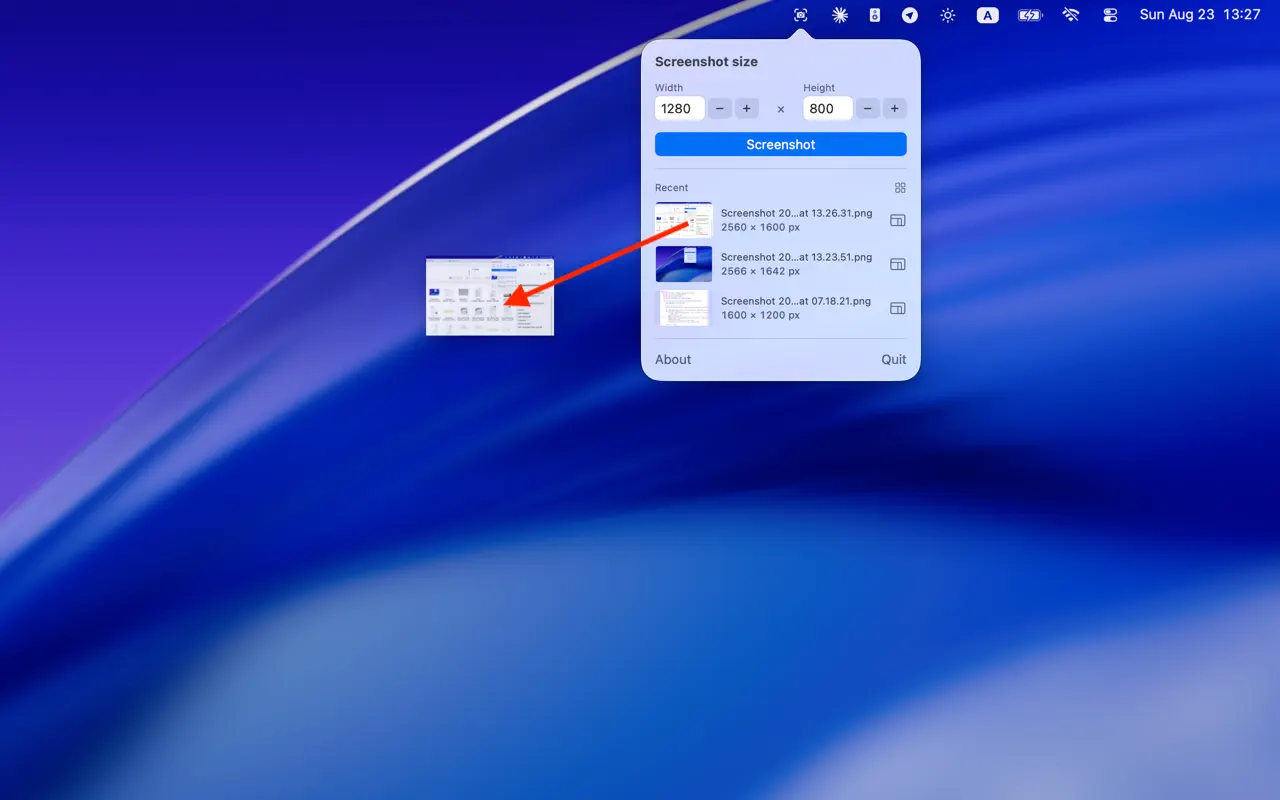The image size is (1280, 800).
Task: Open Control Center from the menu bar
Action: (1110, 15)
